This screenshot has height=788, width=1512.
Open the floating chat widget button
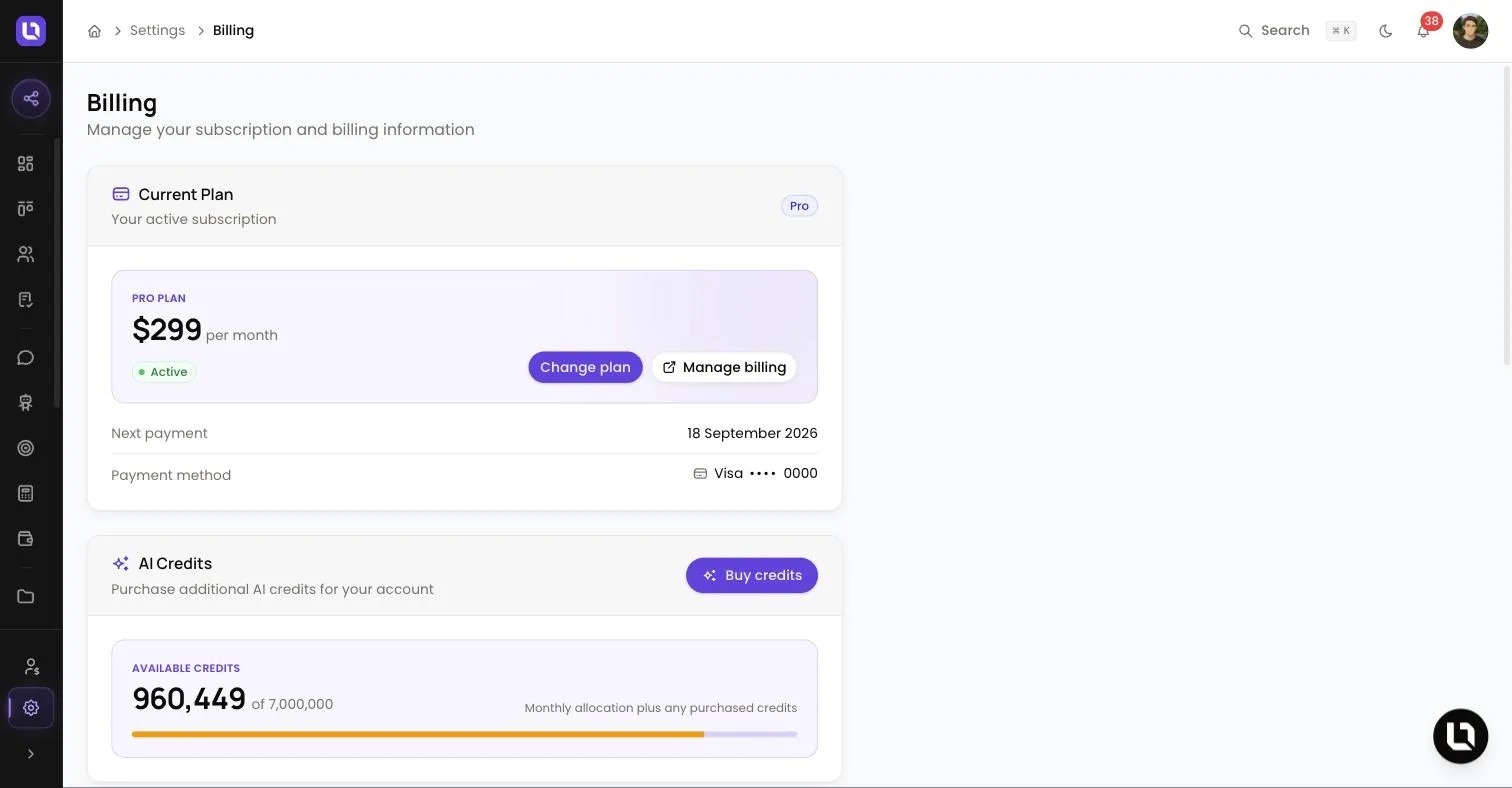1461,736
